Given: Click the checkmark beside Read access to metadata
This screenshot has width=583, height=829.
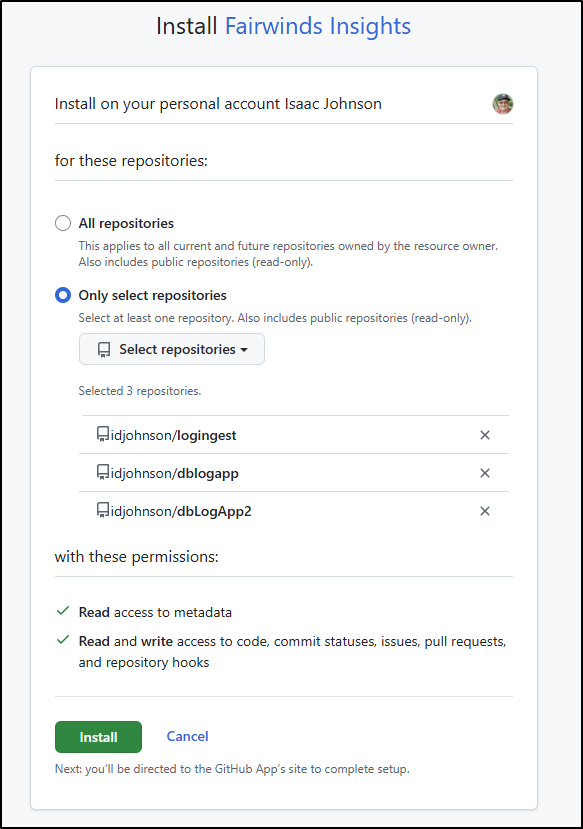Looking at the screenshot, I should 63,611.
